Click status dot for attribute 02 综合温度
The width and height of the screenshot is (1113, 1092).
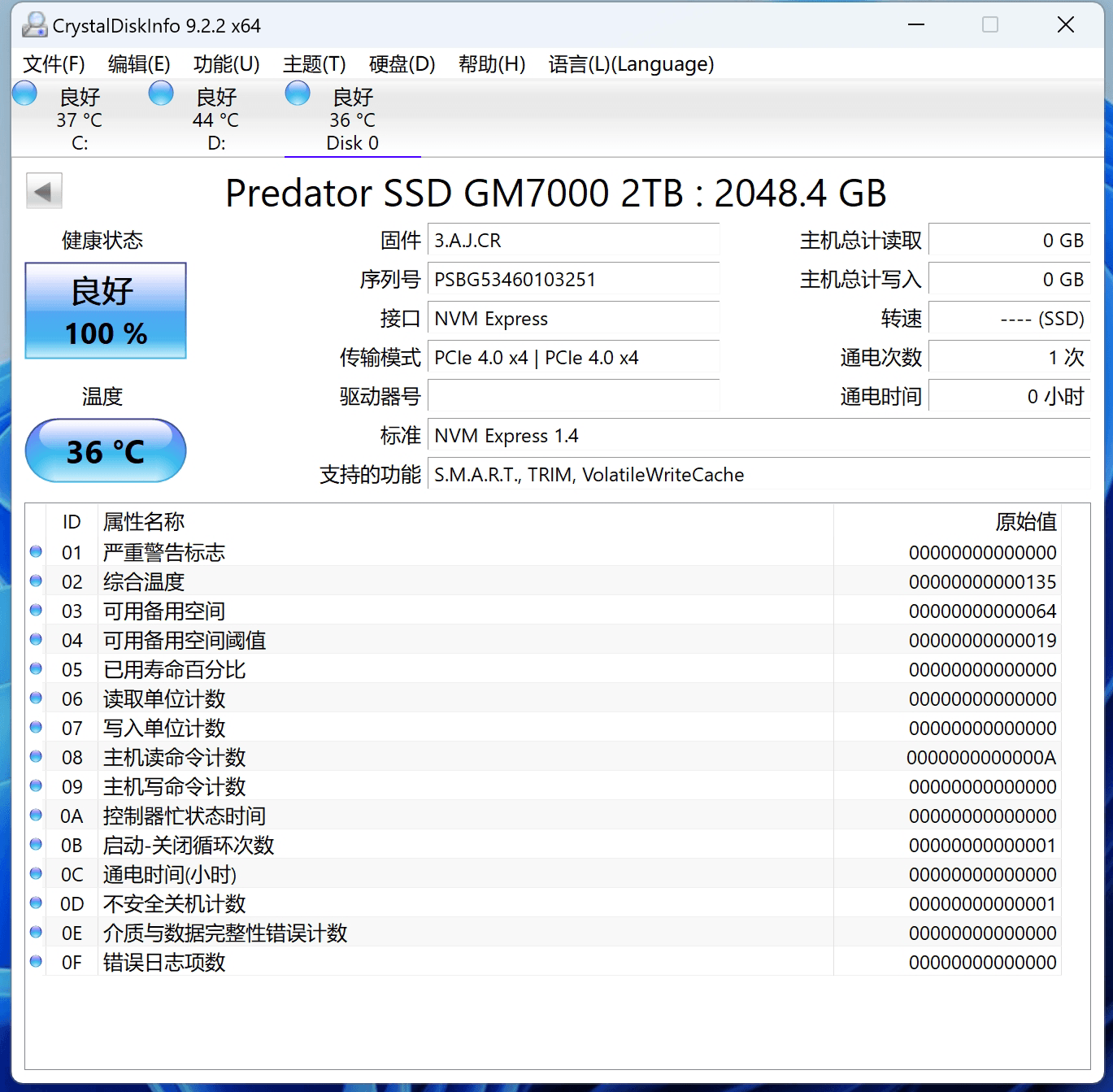click(x=36, y=581)
